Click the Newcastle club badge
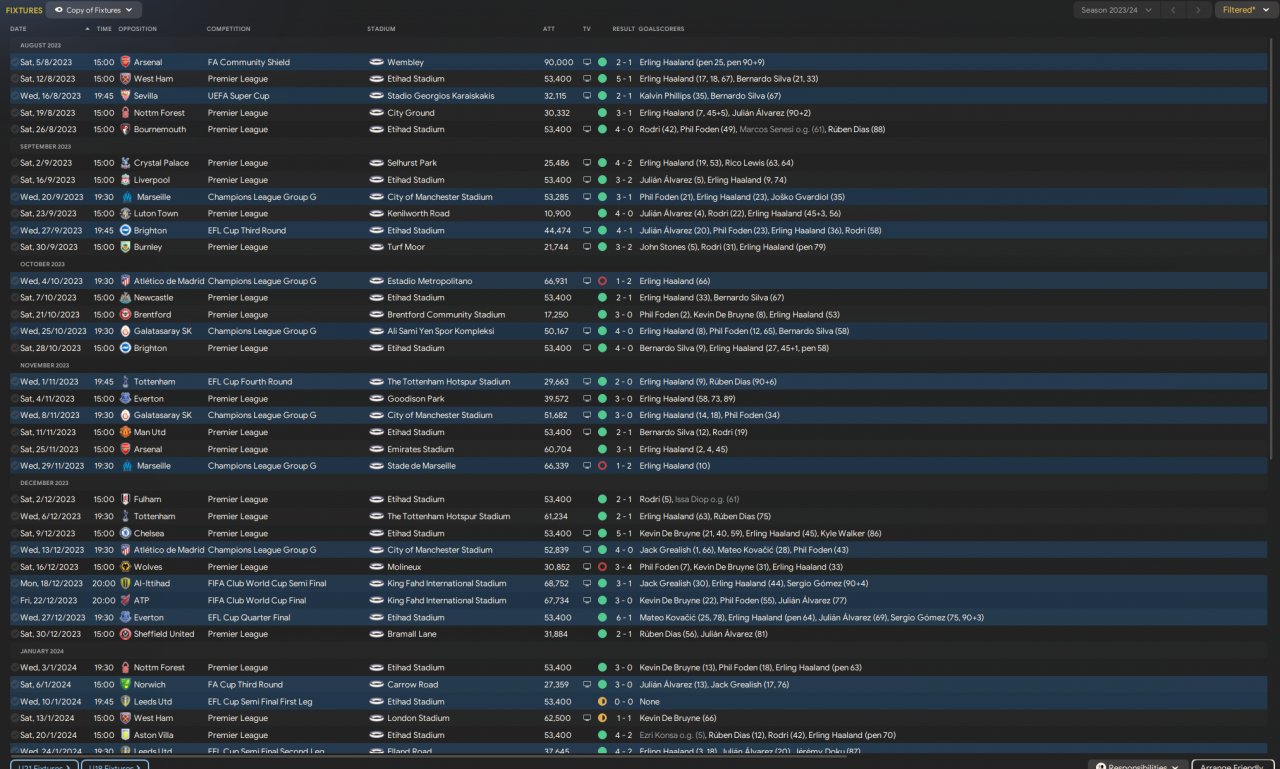Viewport: 1280px width, 769px height. pos(125,298)
